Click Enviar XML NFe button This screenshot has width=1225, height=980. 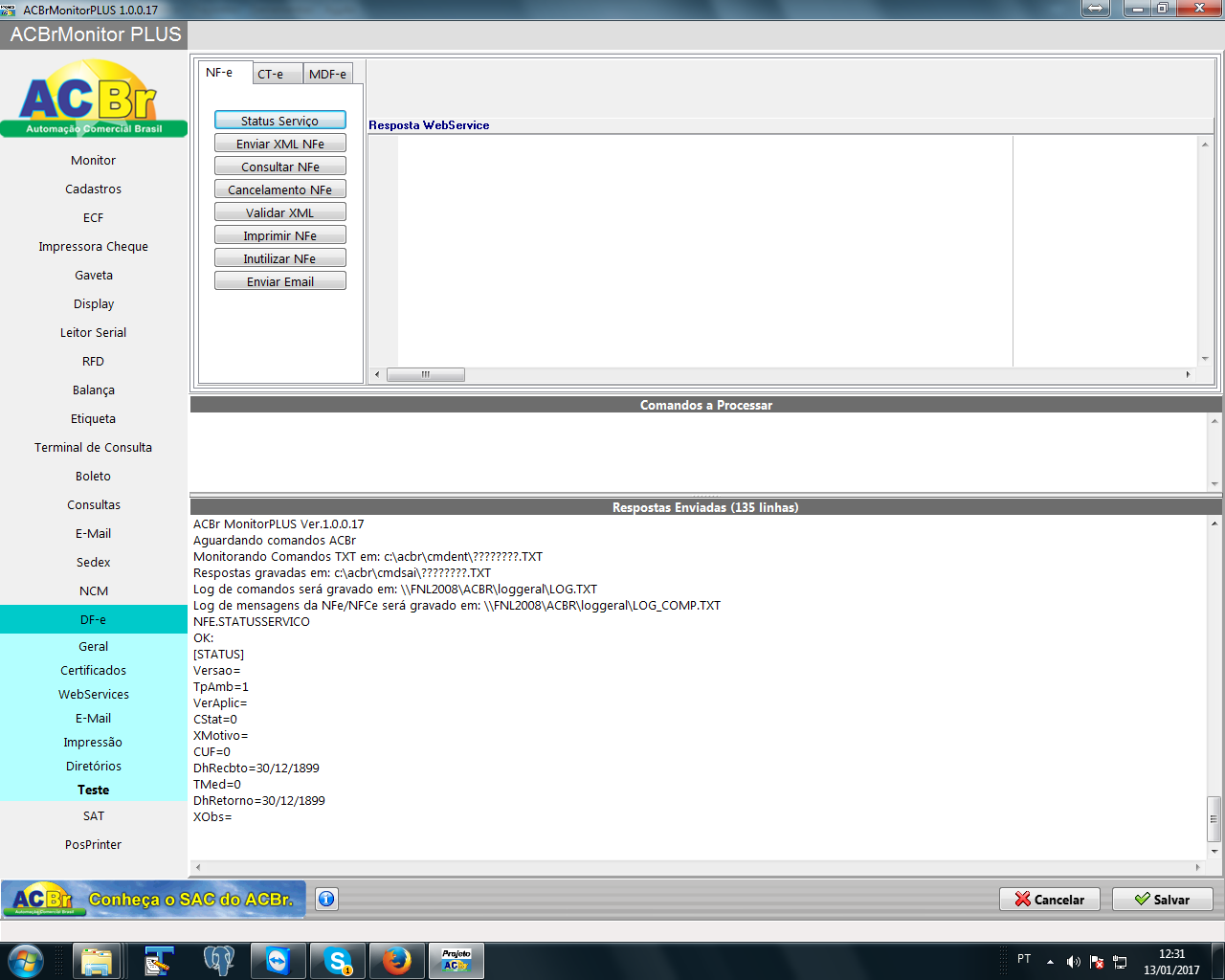coord(280,144)
